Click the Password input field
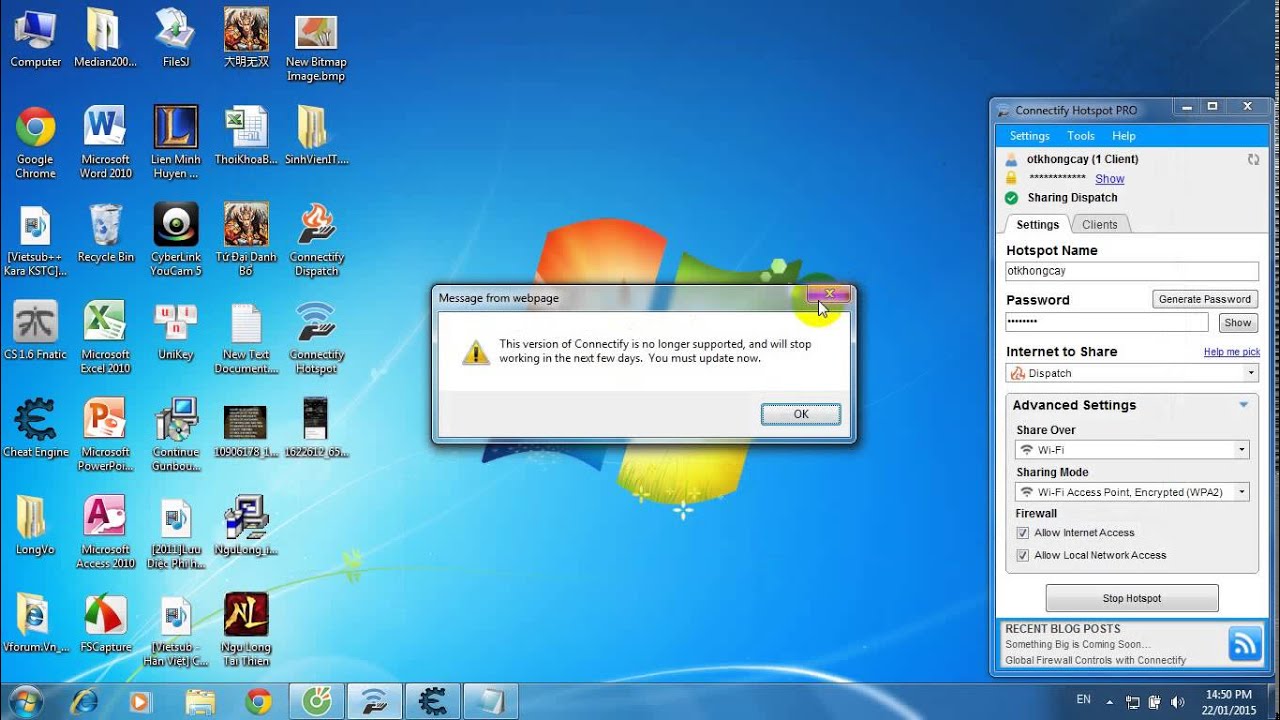Viewport: 1280px width, 720px height. tap(1107, 322)
